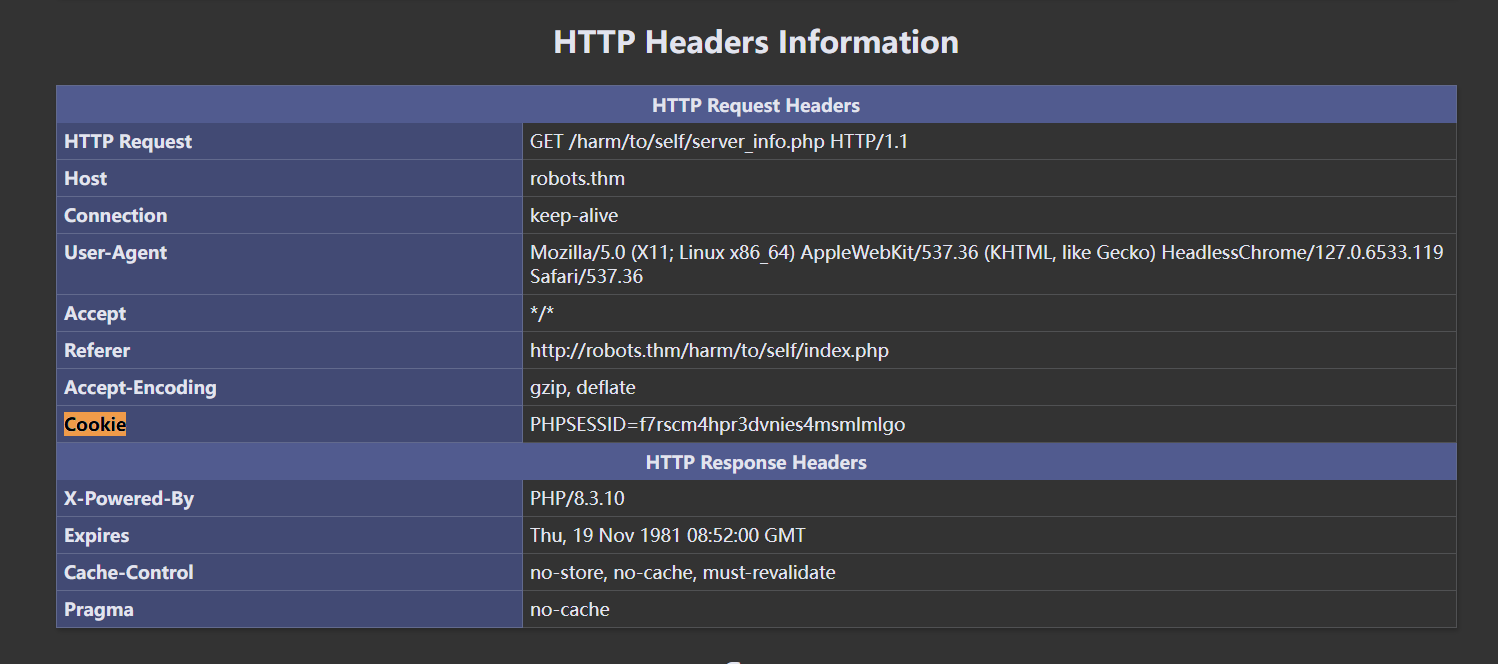Select the robots.thm host value
The height and width of the screenshot is (664, 1498).
[x=577, y=179]
